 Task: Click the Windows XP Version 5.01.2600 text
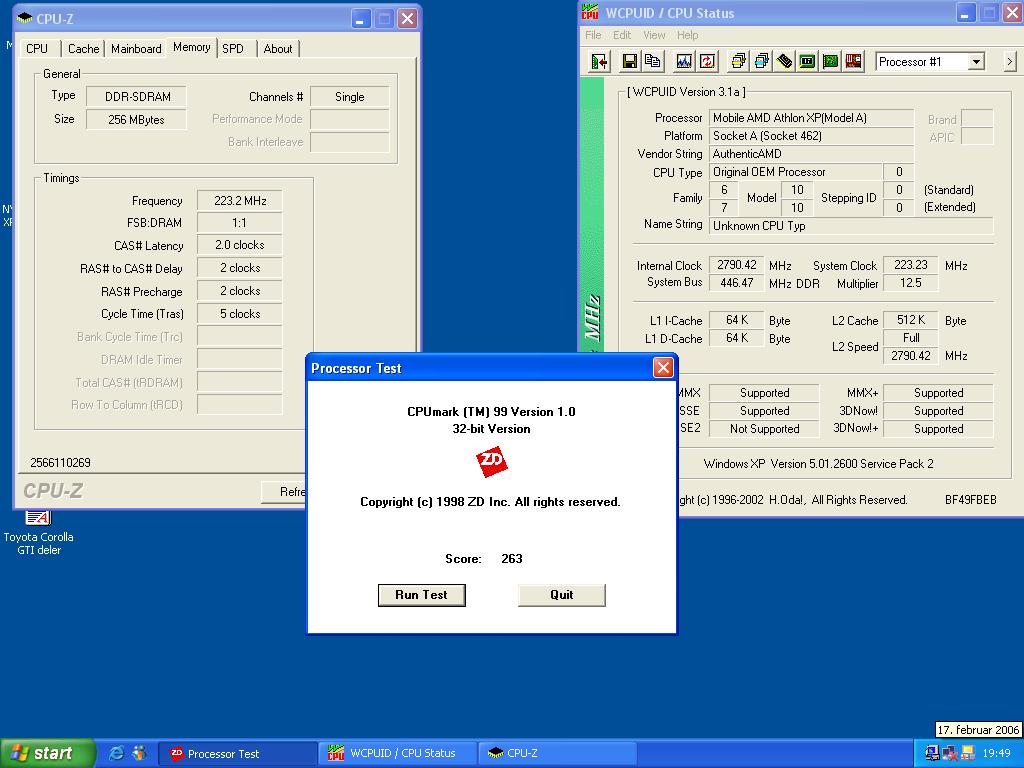(818, 464)
